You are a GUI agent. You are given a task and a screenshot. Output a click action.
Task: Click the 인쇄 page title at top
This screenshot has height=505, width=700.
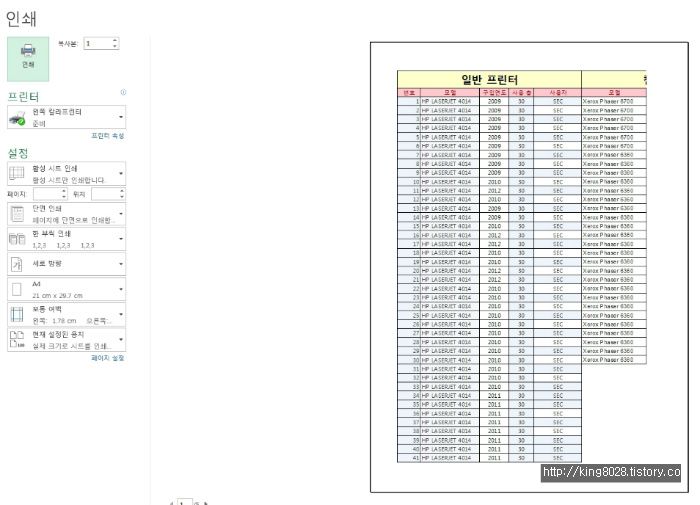(21, 19)
